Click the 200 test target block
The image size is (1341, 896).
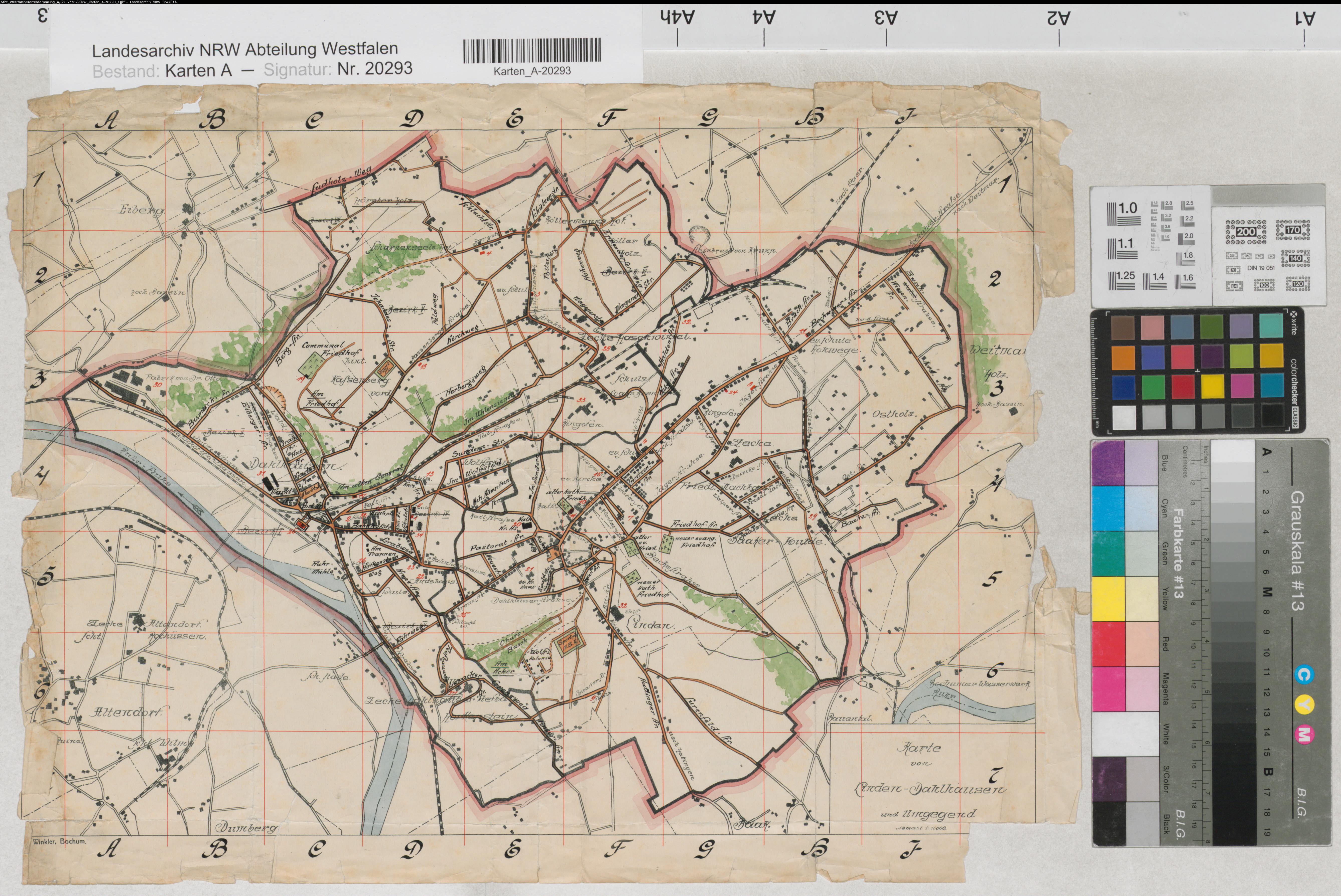(1246, 232)
